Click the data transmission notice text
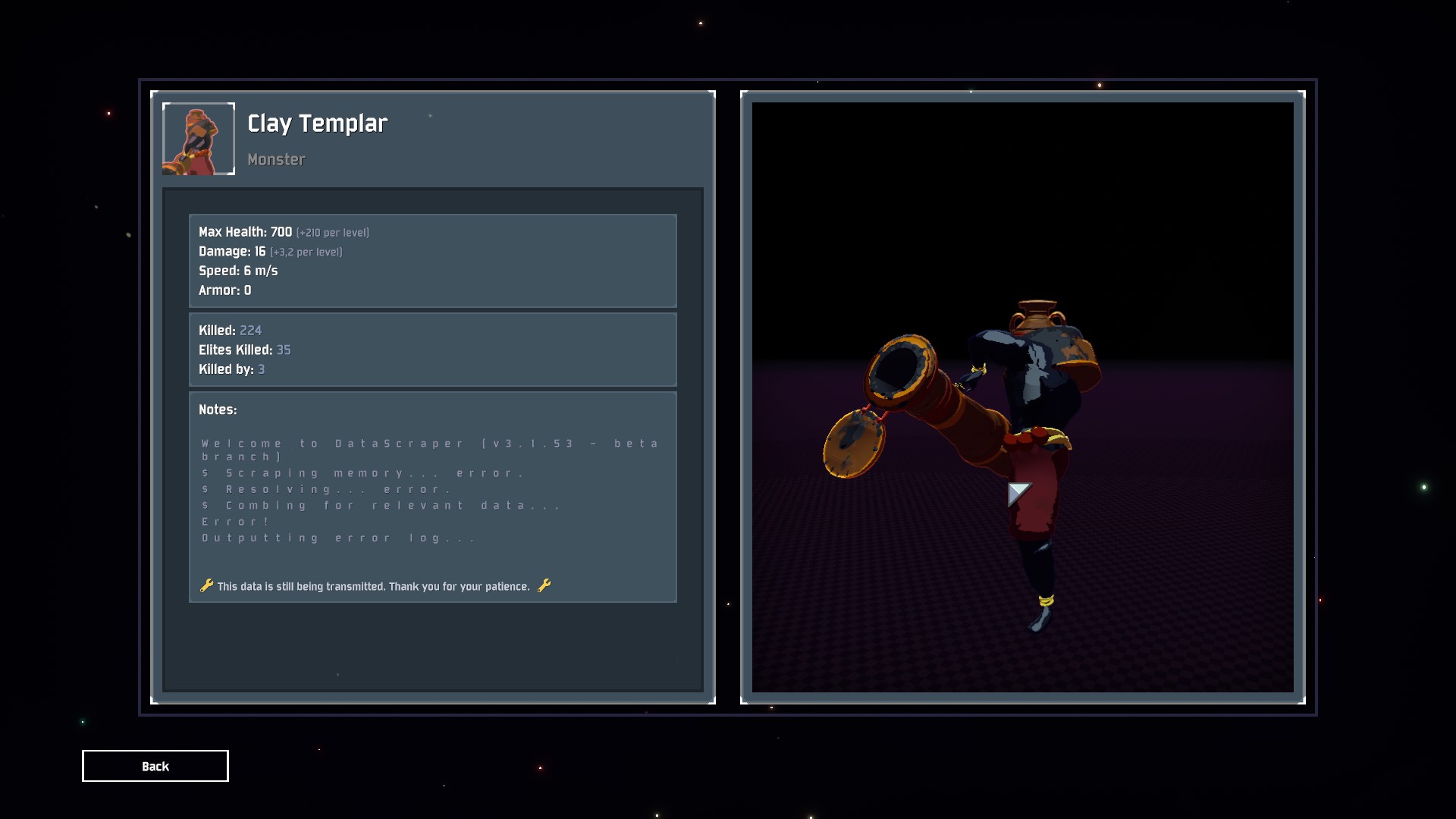The image size is (1456, 819). [373, 586]
